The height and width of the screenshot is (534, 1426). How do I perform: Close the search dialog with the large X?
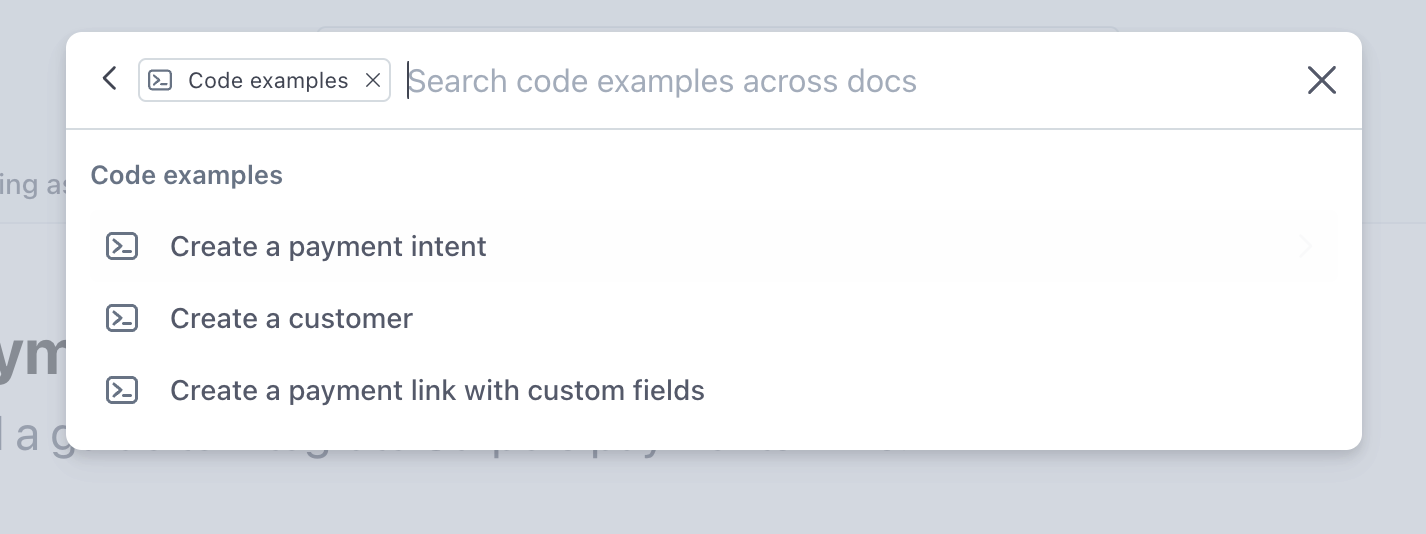tap(1321, 80)
